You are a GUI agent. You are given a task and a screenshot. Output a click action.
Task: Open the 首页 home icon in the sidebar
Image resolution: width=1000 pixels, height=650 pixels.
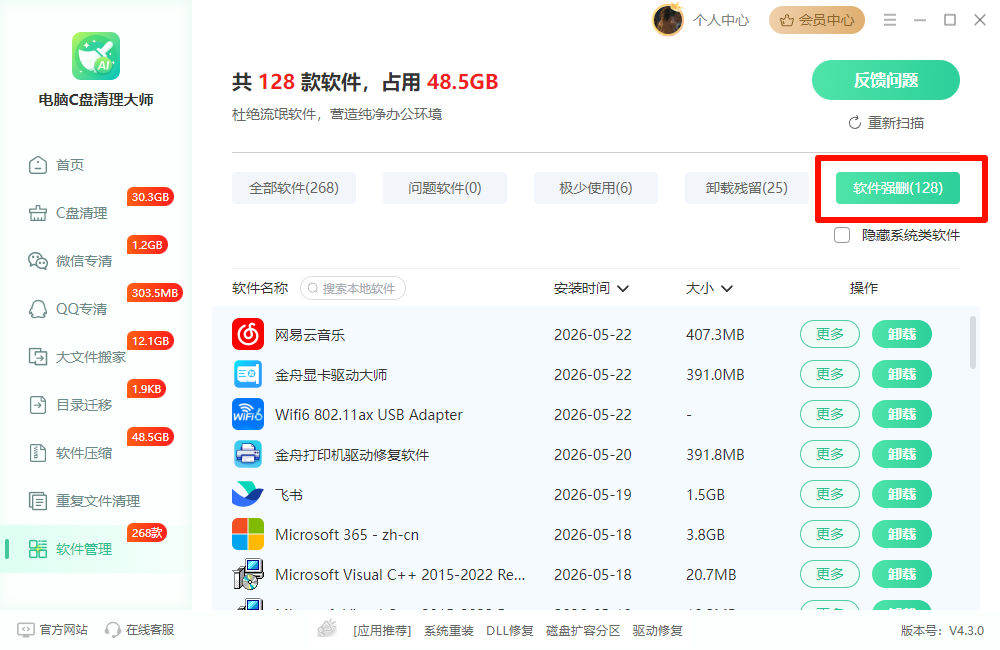[38, 165]
